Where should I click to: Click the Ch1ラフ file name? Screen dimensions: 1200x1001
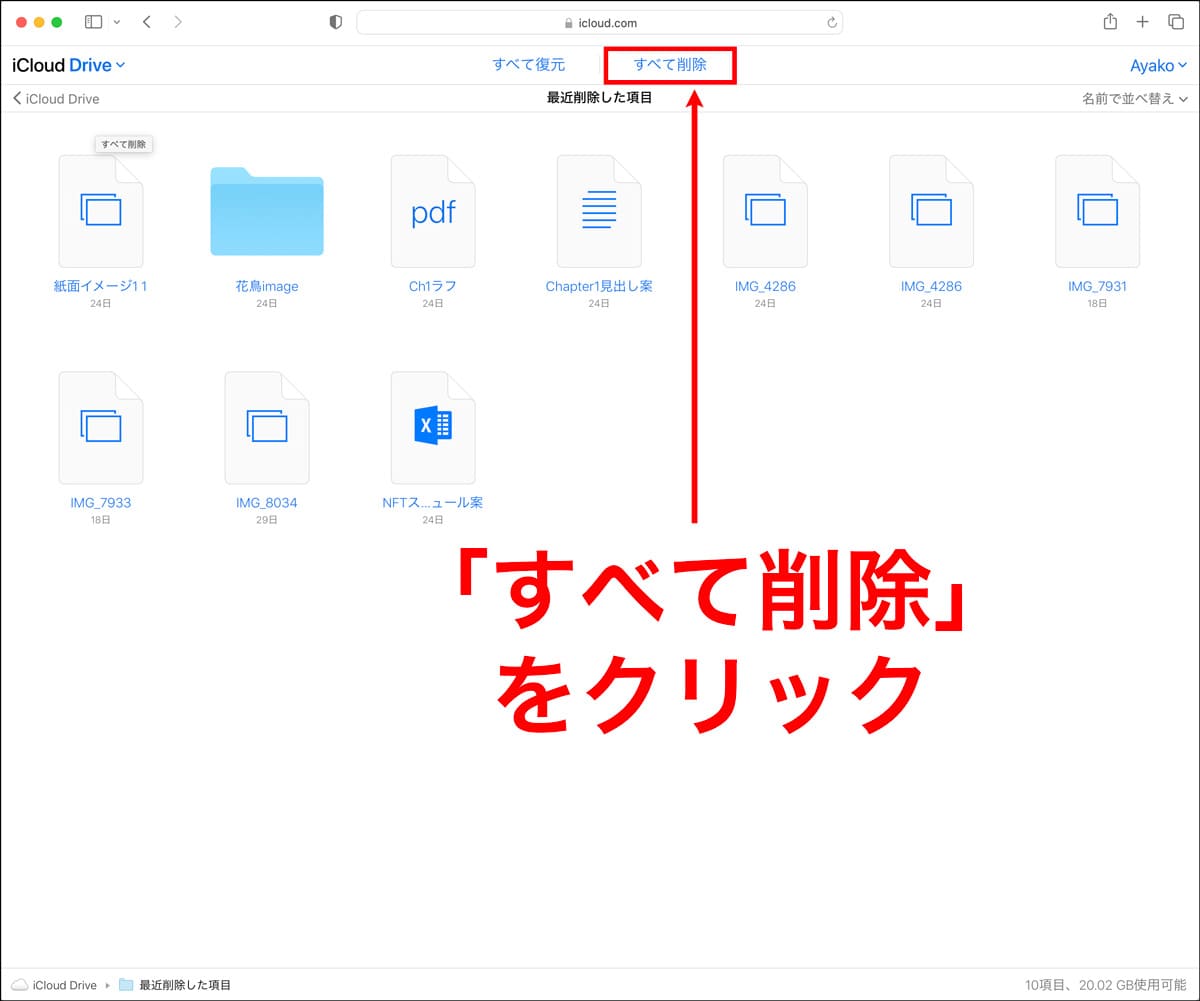(433, 286)
